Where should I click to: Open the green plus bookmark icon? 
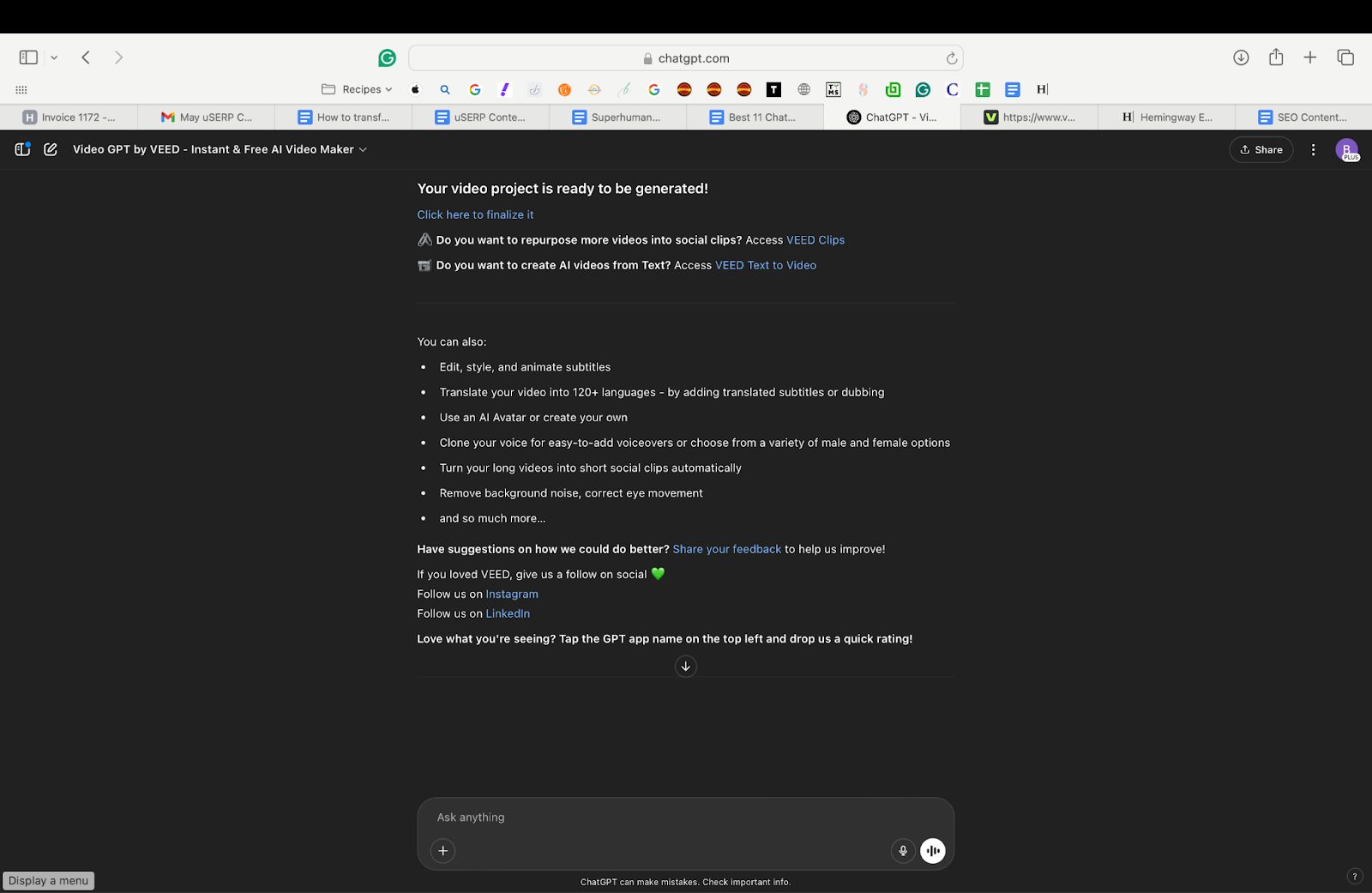click(983, 89)
